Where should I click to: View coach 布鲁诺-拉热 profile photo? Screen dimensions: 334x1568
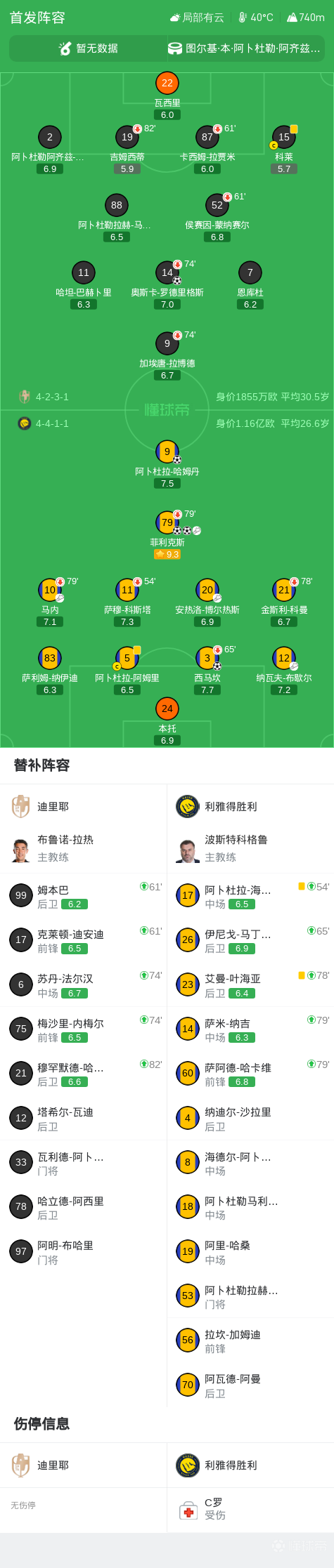21,849
